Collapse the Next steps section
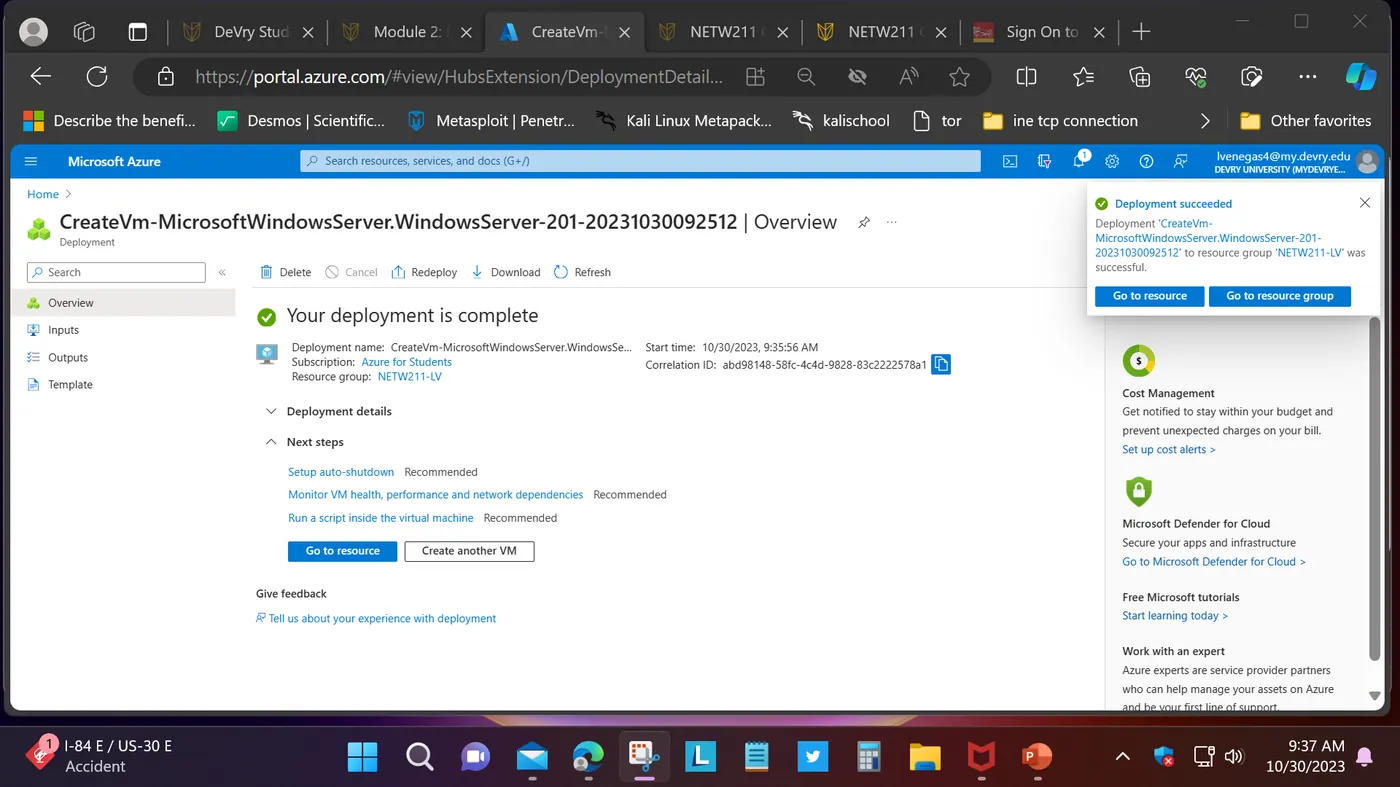The image size is (1400, 787). coord(305,442)
